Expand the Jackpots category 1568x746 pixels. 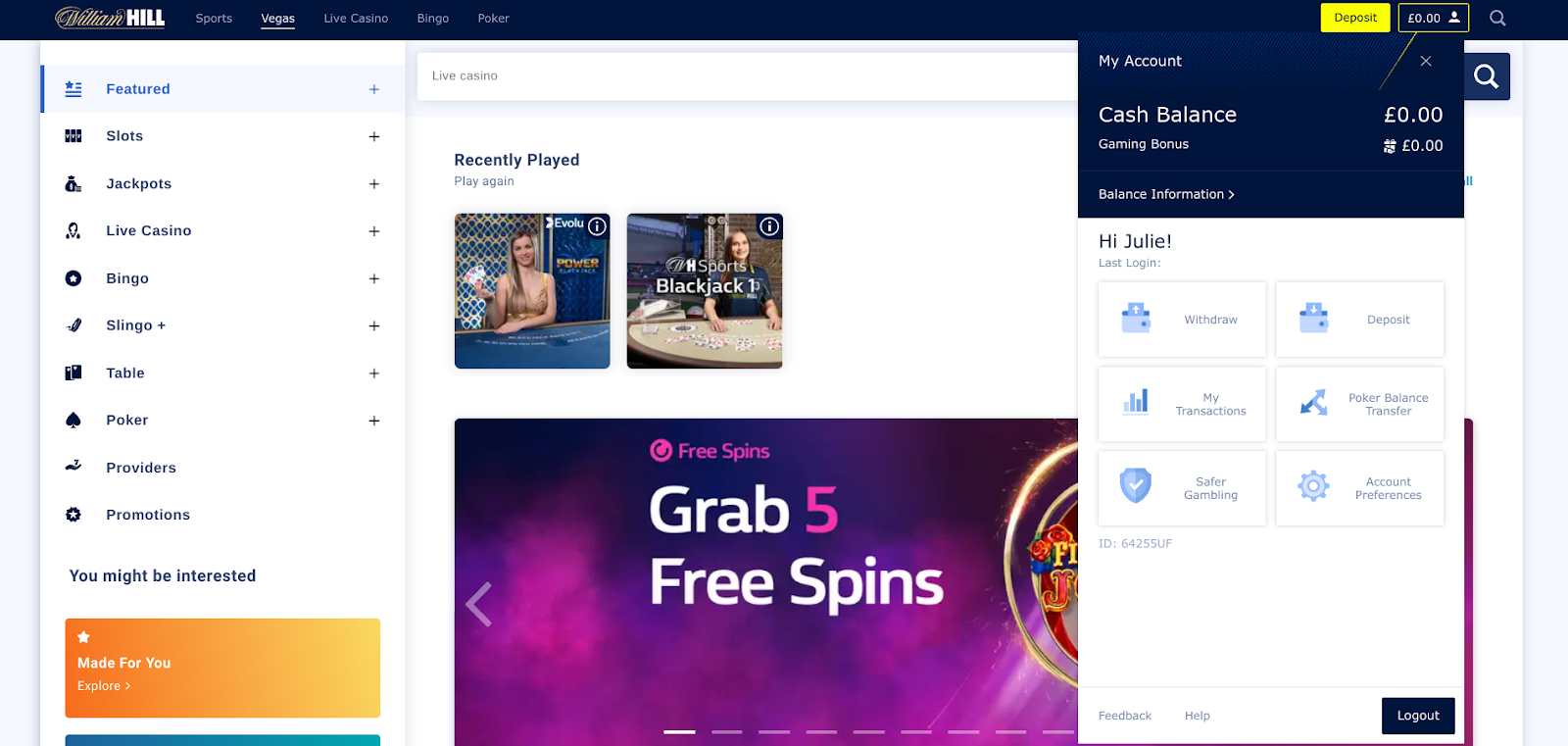pos(374,183)
